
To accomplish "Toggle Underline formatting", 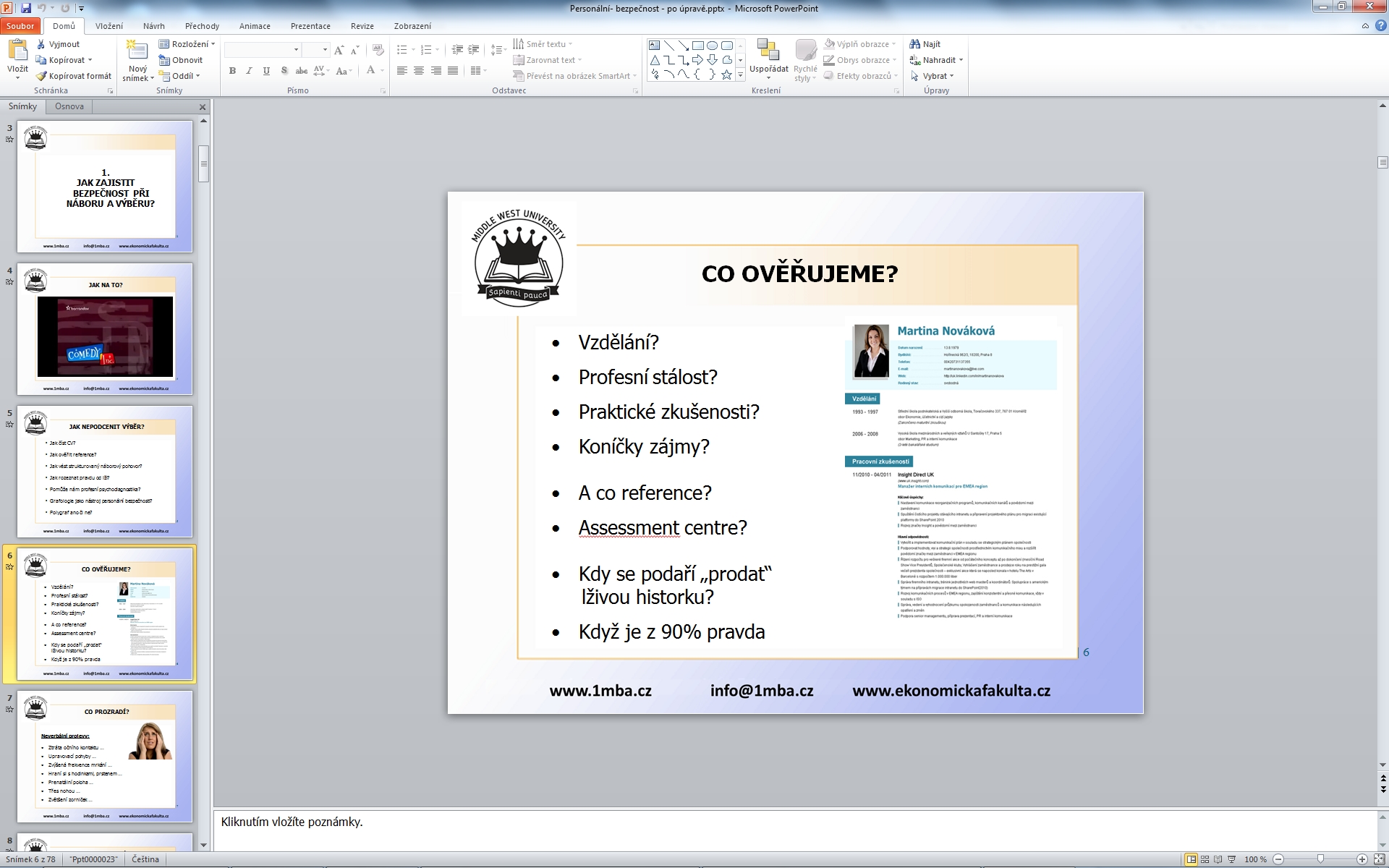I will (x=267, y=71).
